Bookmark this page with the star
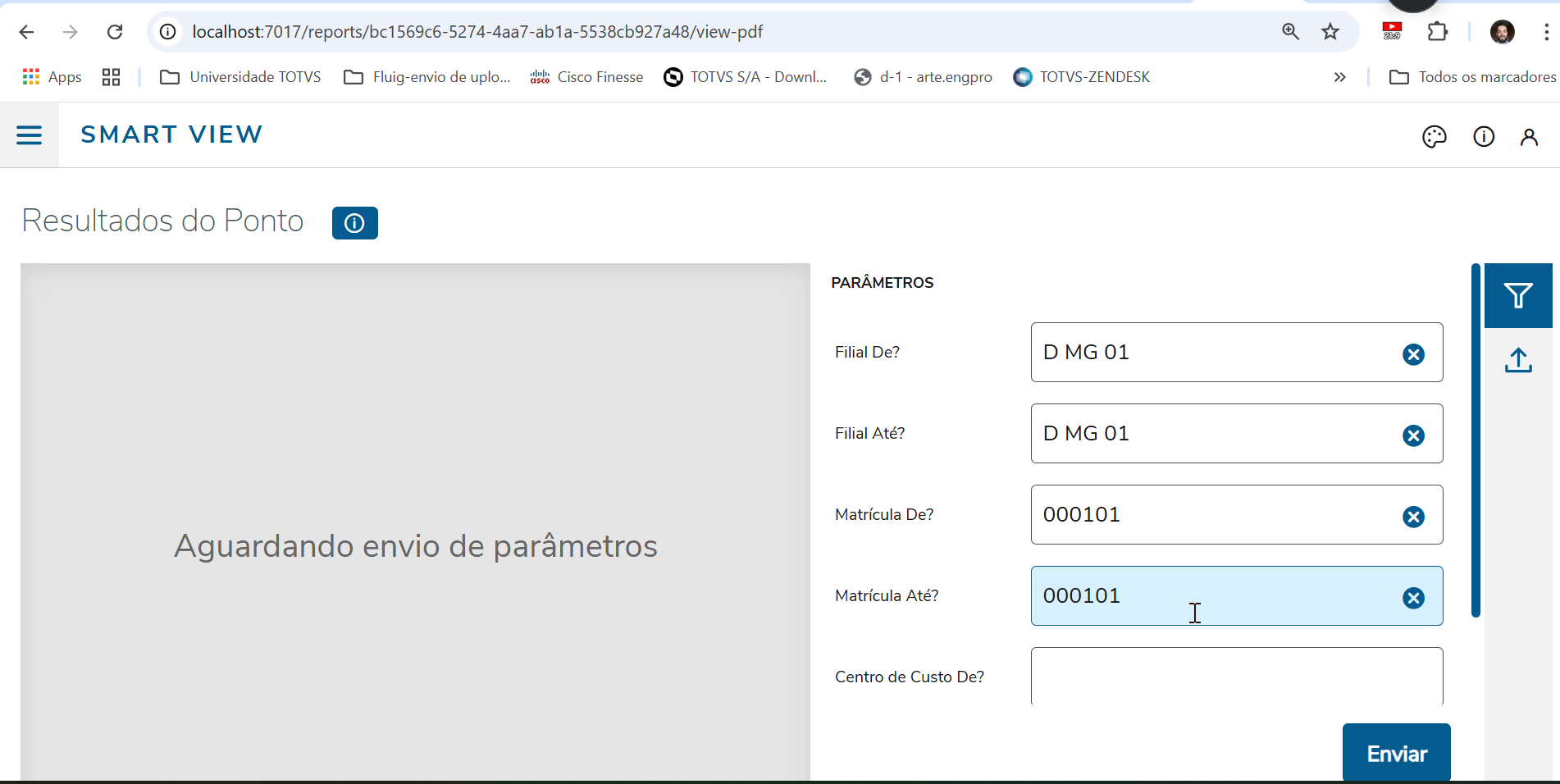1560x784 pixels. tap(1330, 32)
